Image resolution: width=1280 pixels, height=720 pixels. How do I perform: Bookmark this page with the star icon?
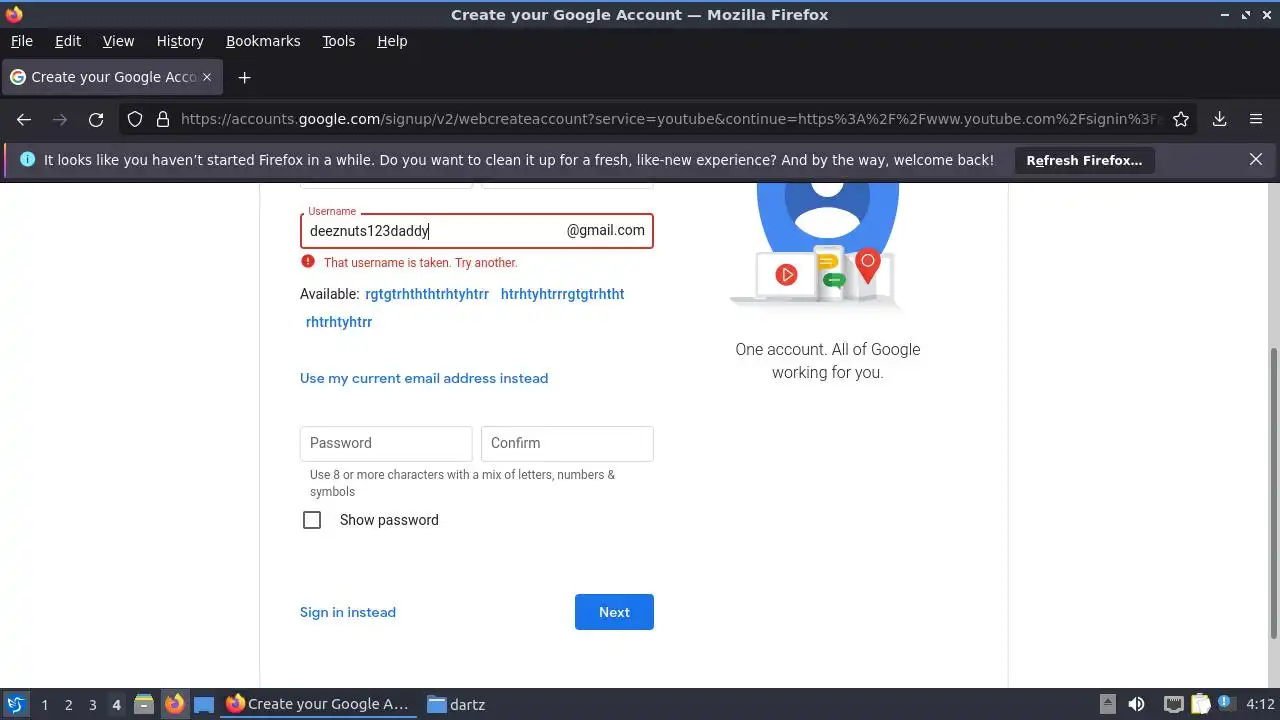click(x=1181, y=119)
